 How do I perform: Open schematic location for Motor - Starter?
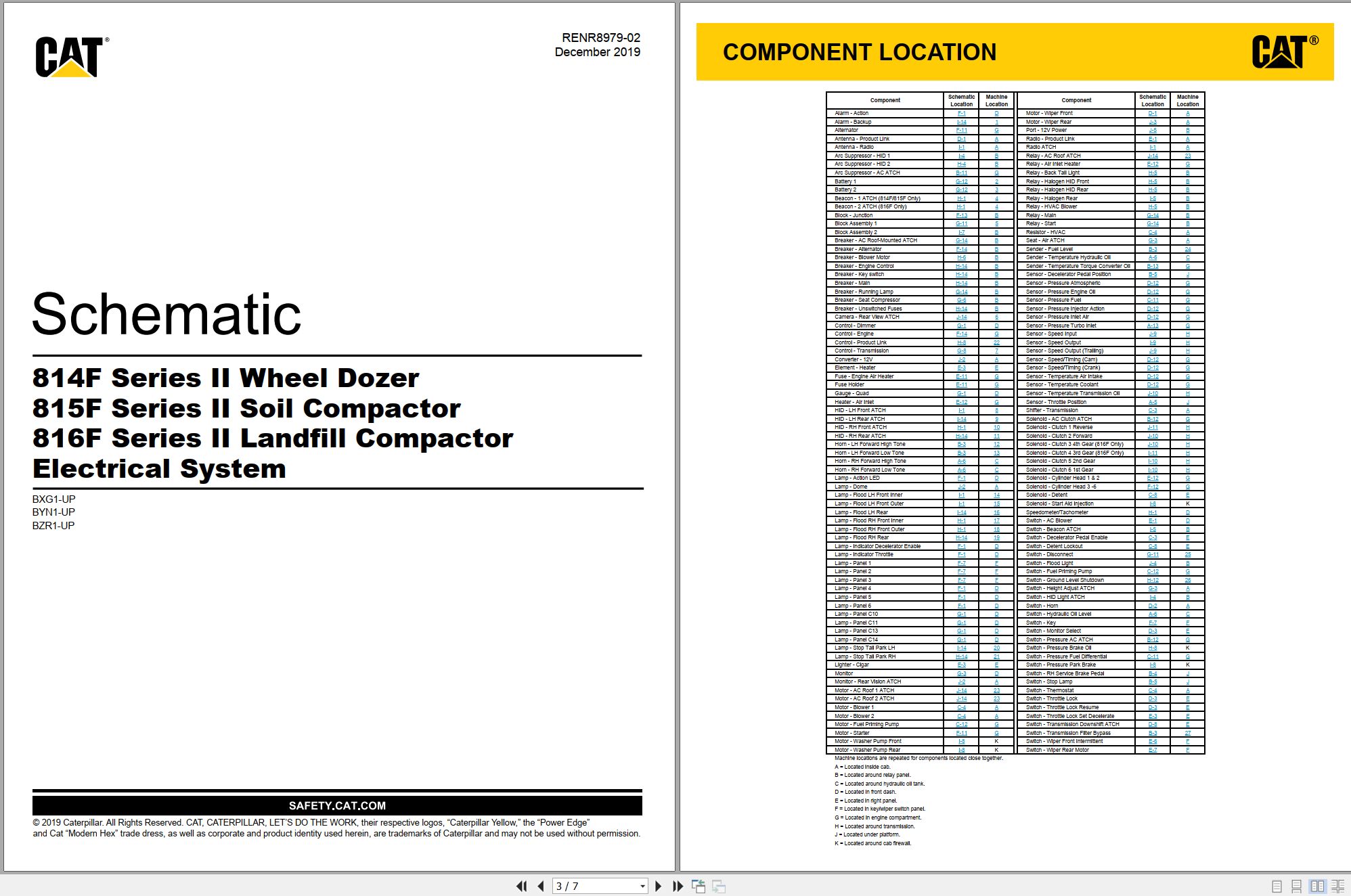(x=961, y=733)
